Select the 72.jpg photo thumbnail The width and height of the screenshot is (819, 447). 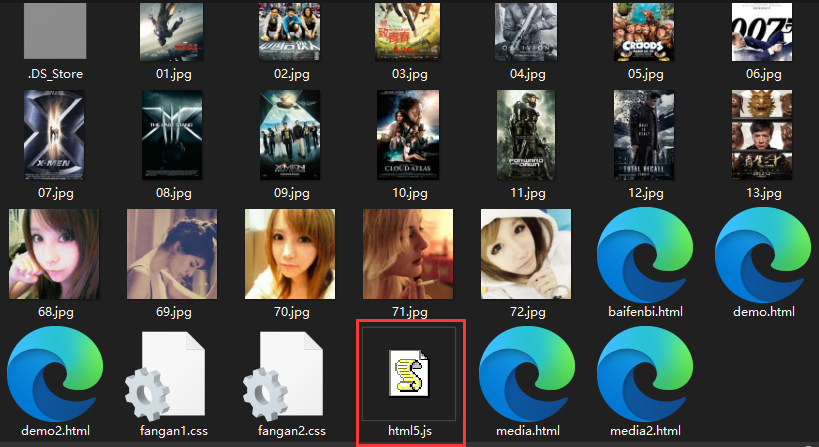pyautogui.click(x=526, y=254)
